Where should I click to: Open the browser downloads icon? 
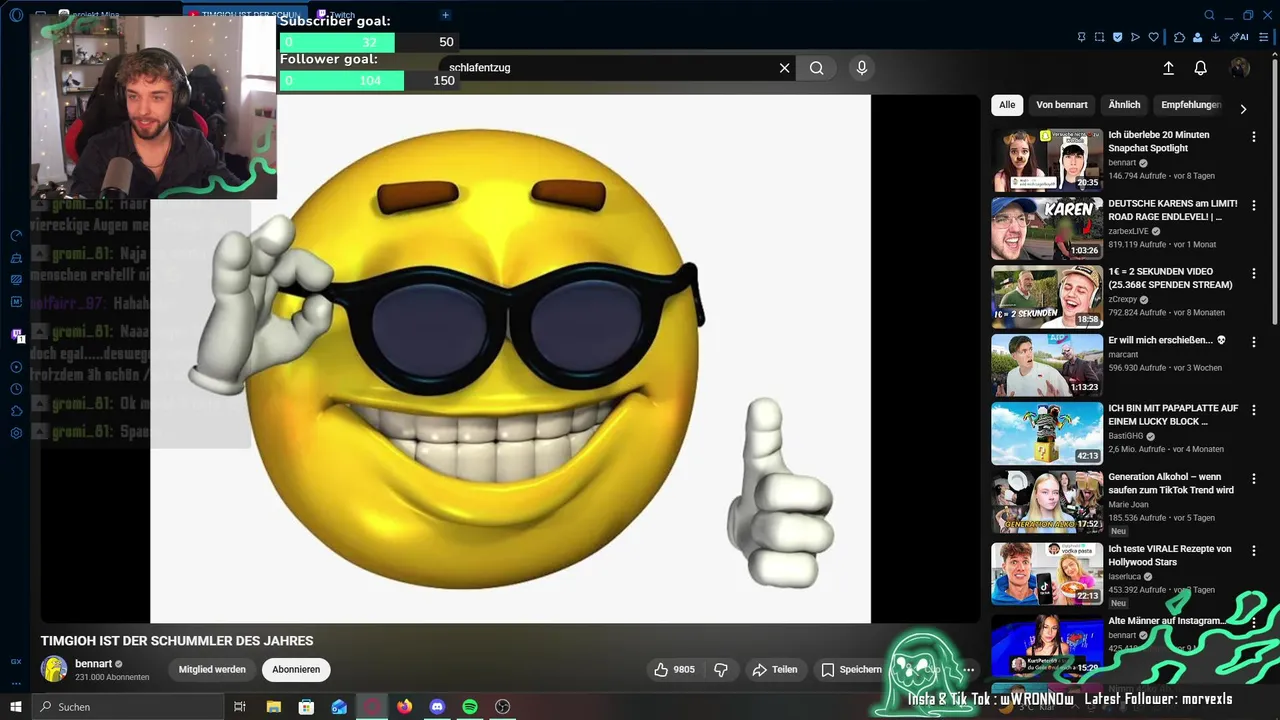[x=1215, y=37]
